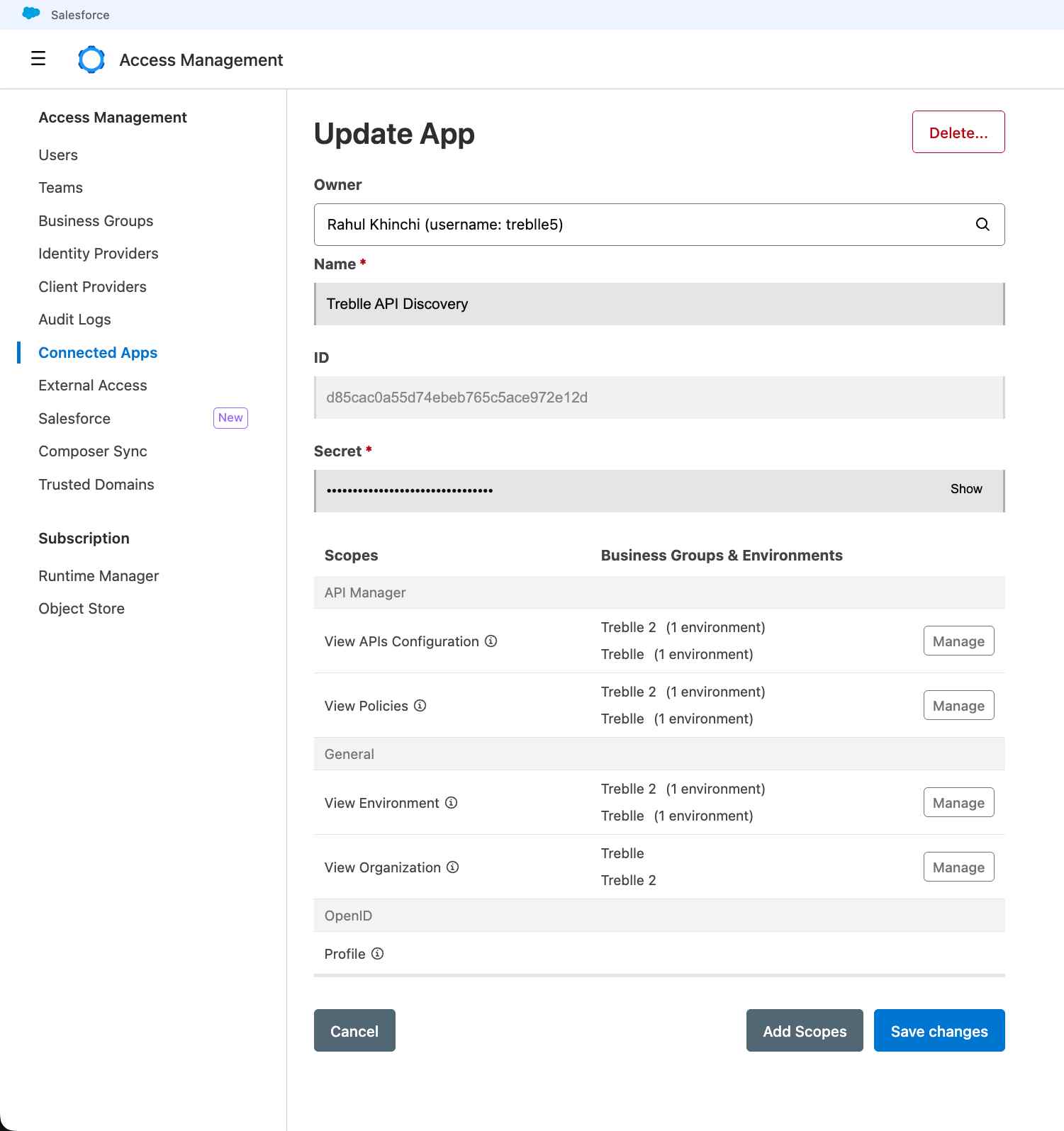
Task: Select Business Groups in sidebar
Action: (96, 221)
